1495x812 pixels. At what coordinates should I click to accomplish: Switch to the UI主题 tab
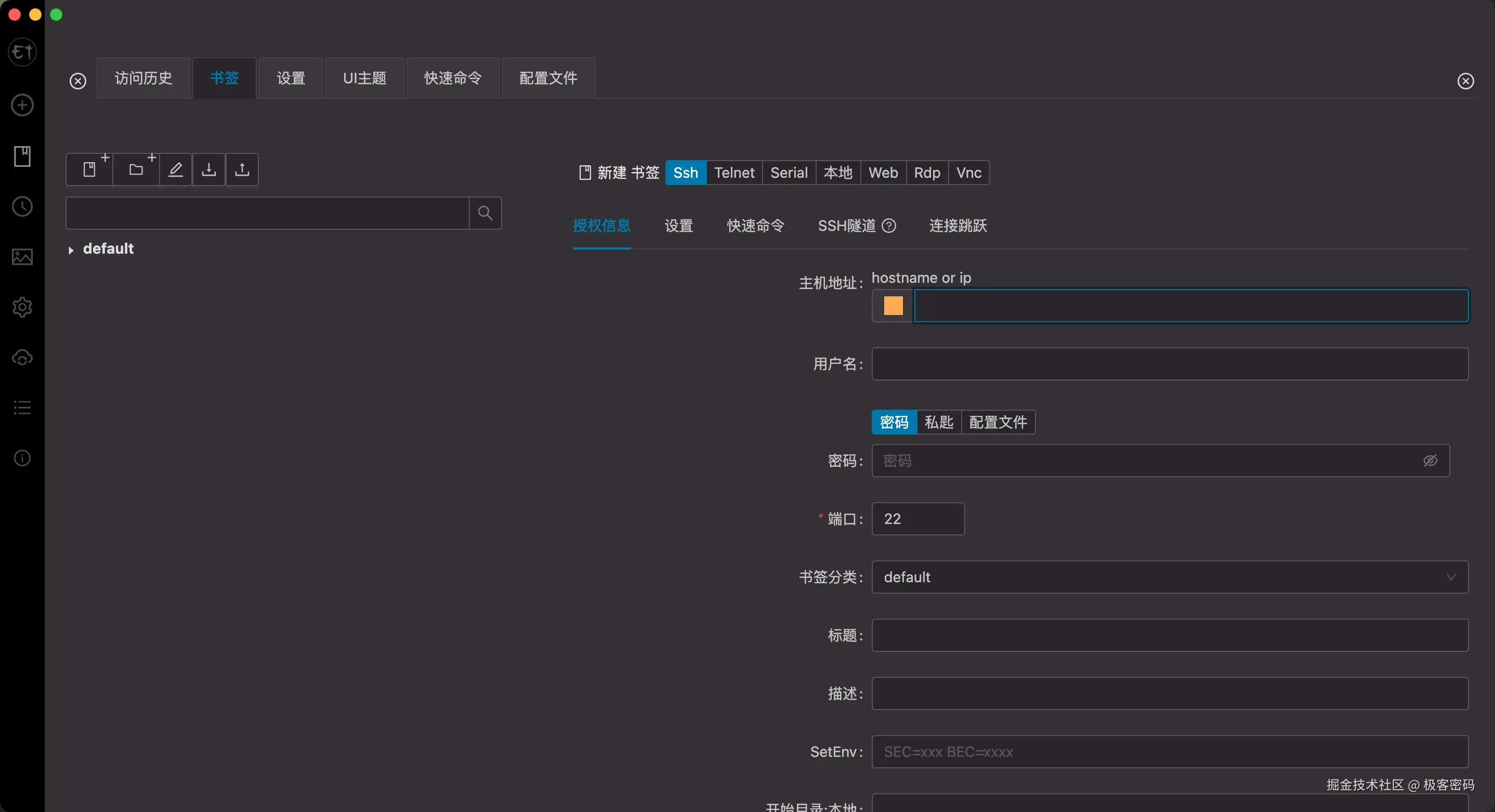[364, 78]
